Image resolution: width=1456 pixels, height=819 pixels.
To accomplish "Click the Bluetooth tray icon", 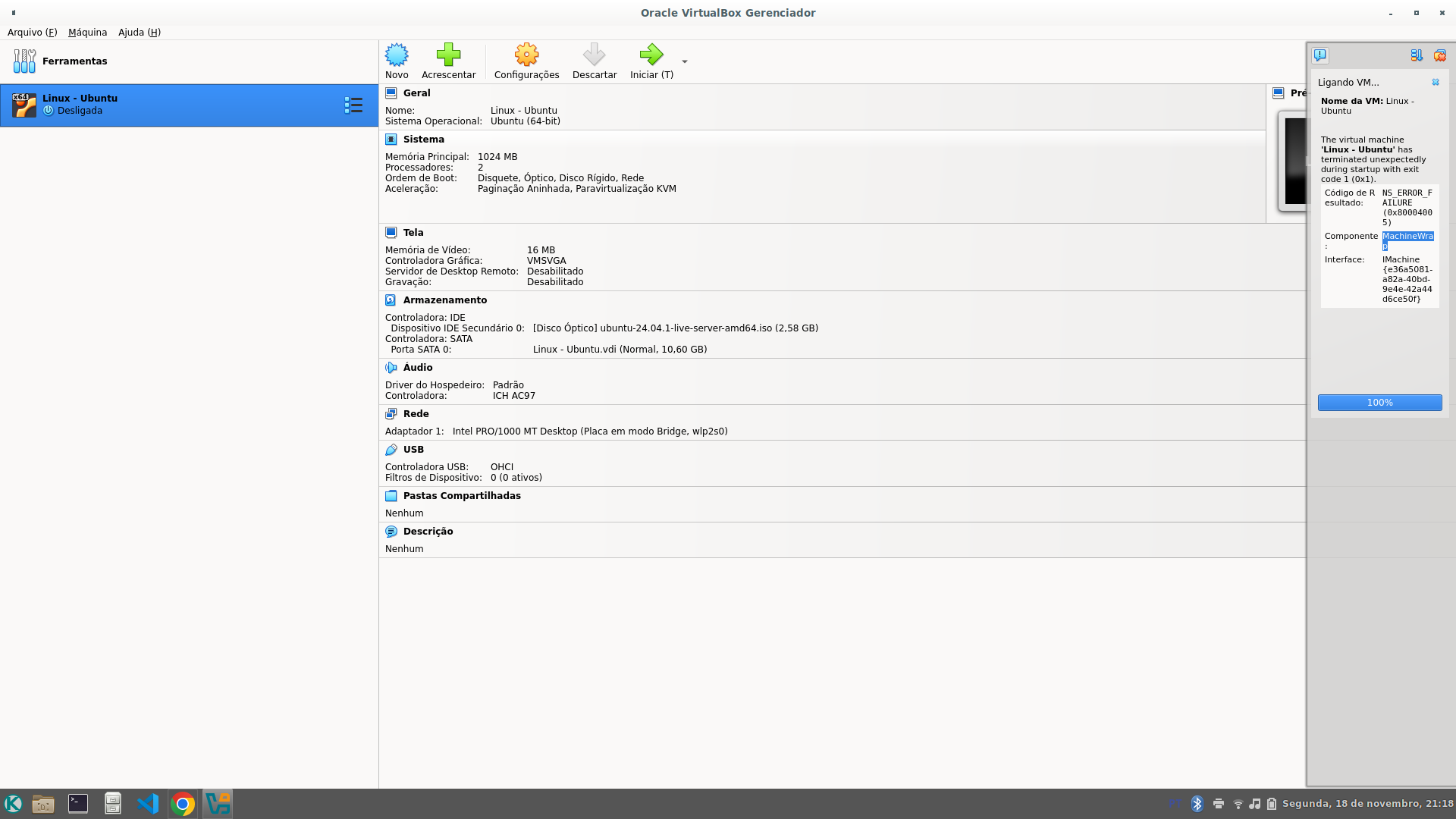I will point(1197,804).
